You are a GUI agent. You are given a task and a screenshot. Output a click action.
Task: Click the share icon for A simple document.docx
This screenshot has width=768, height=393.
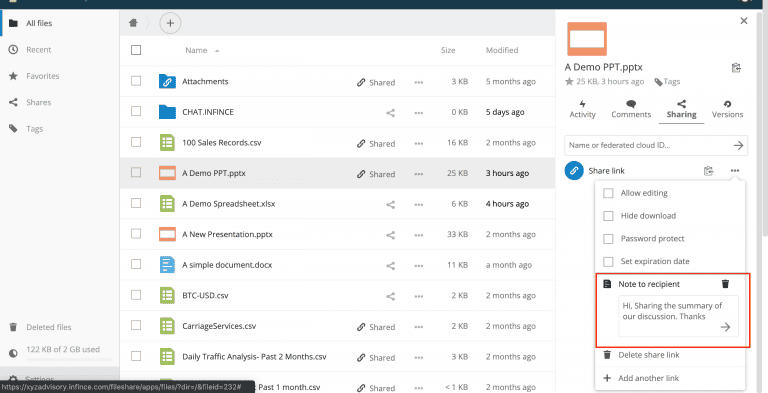click(x=390, y=266)
